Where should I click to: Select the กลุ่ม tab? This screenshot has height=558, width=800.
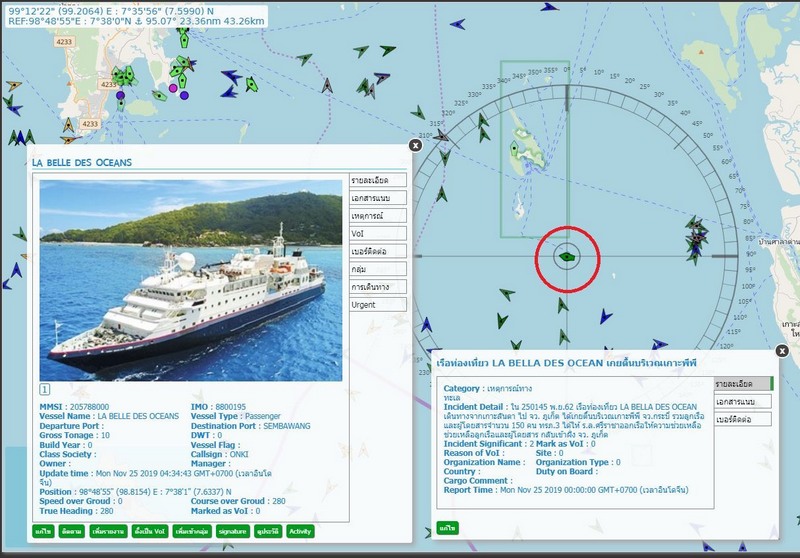378,269
